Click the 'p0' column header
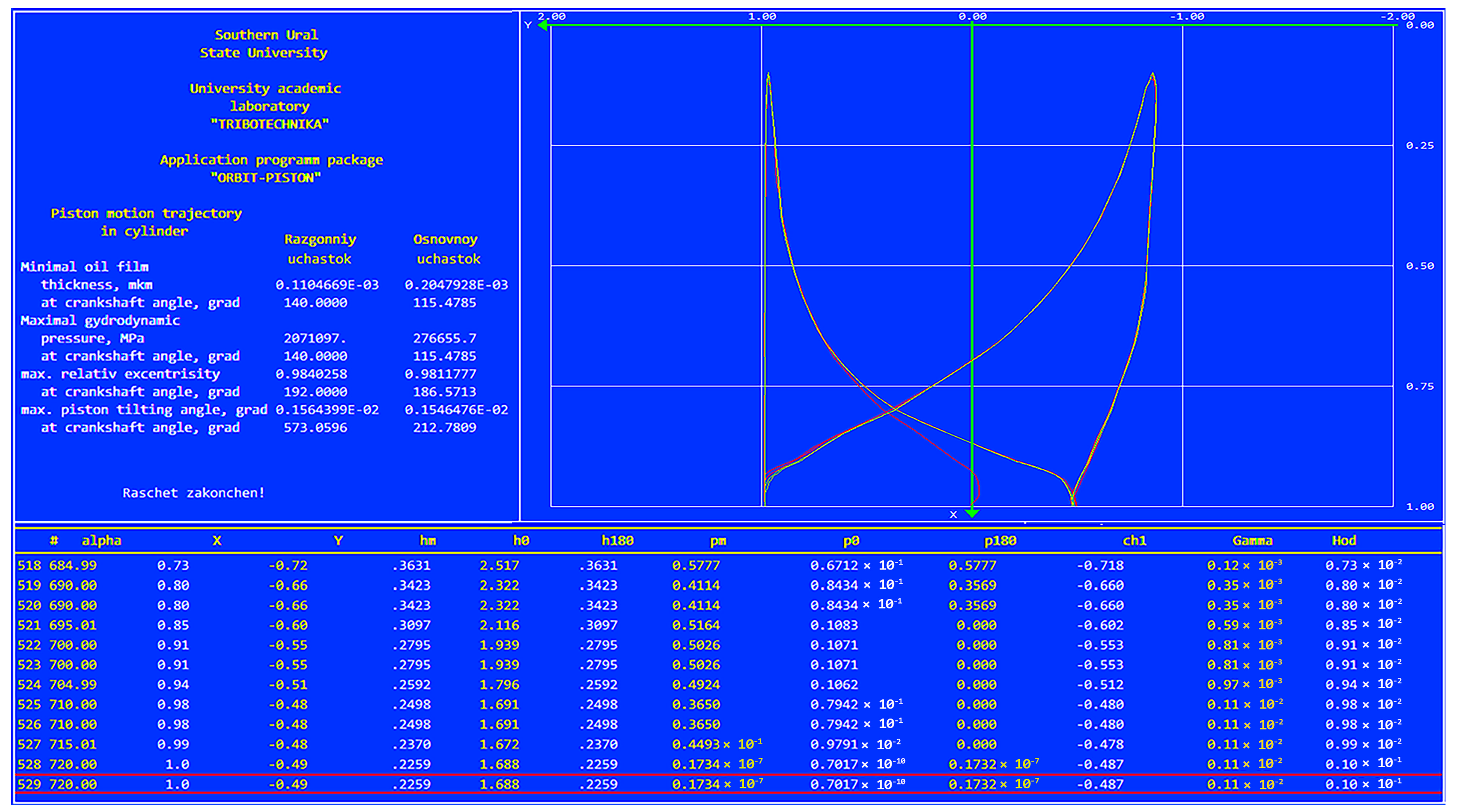 (x=851, y=540)
